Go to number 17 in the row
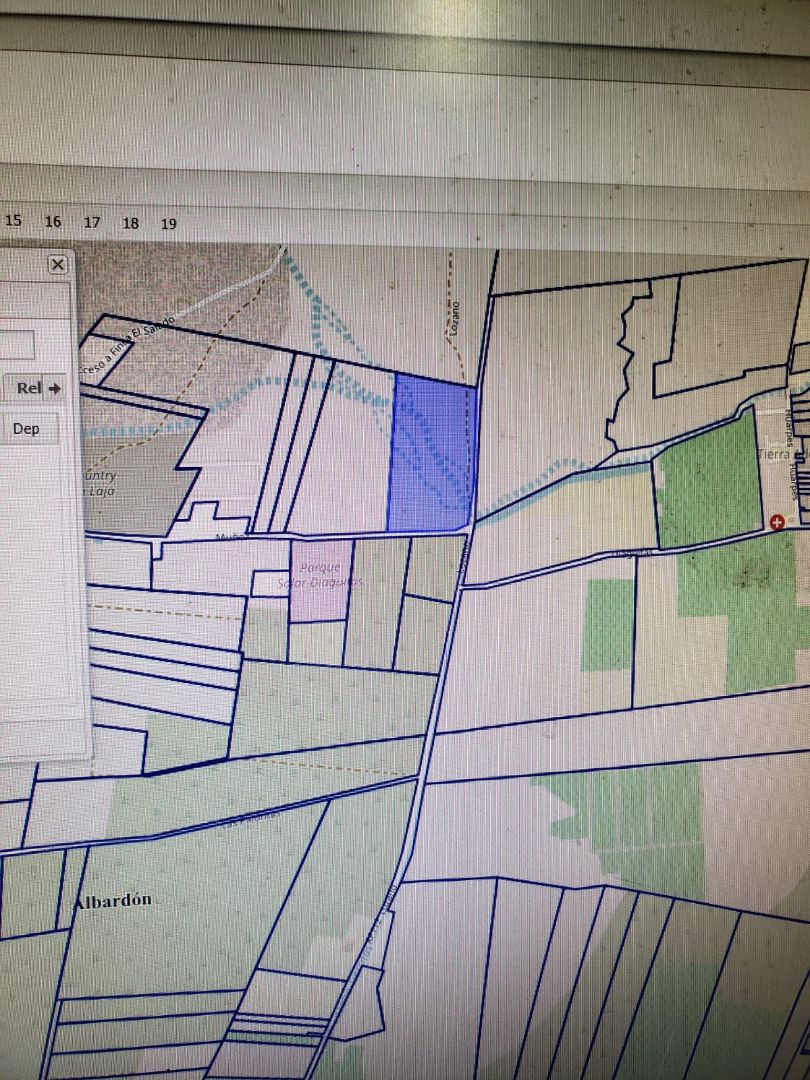Screen dimensions: 810x1080 click(92, 222)
